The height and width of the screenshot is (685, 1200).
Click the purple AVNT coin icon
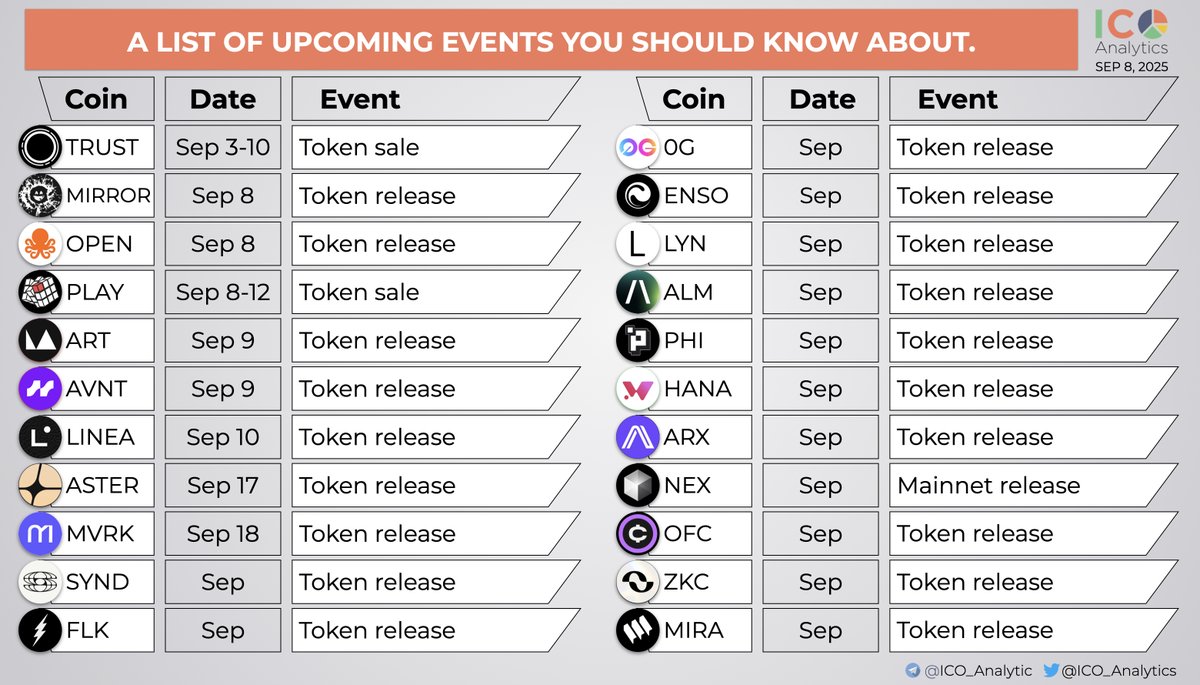[x=41, y=389]
